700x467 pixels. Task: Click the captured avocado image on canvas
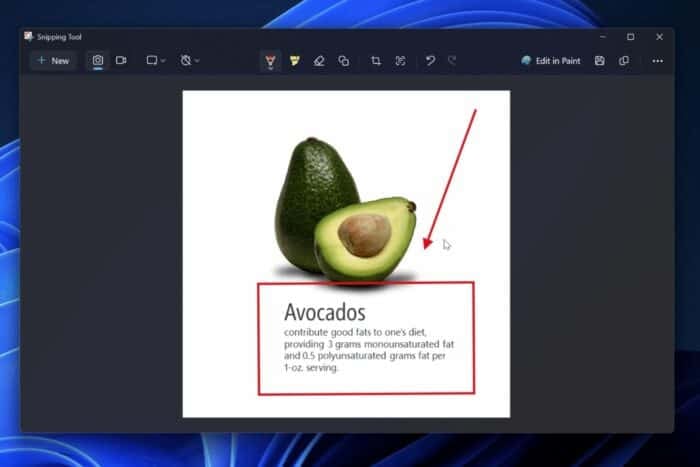click(346, 254)
